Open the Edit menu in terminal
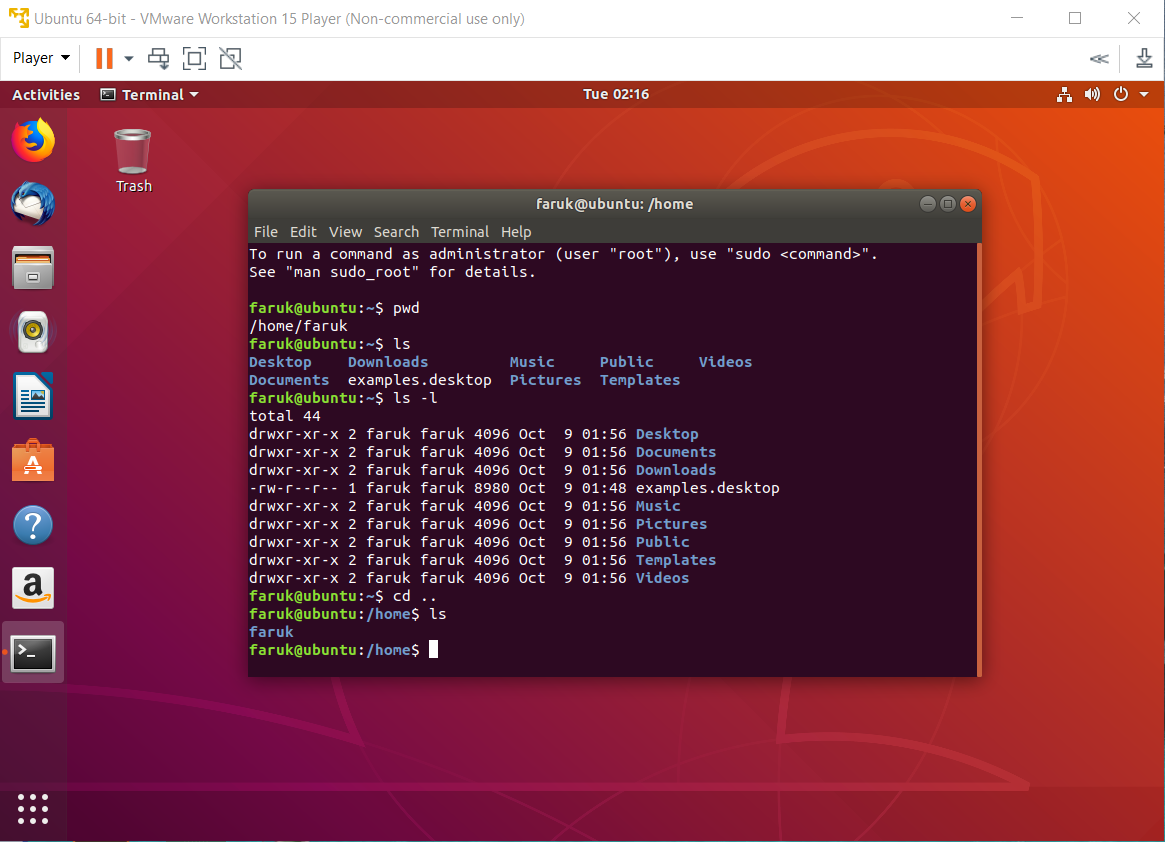This screenshot has width=1165, height=842. (303, 232)
